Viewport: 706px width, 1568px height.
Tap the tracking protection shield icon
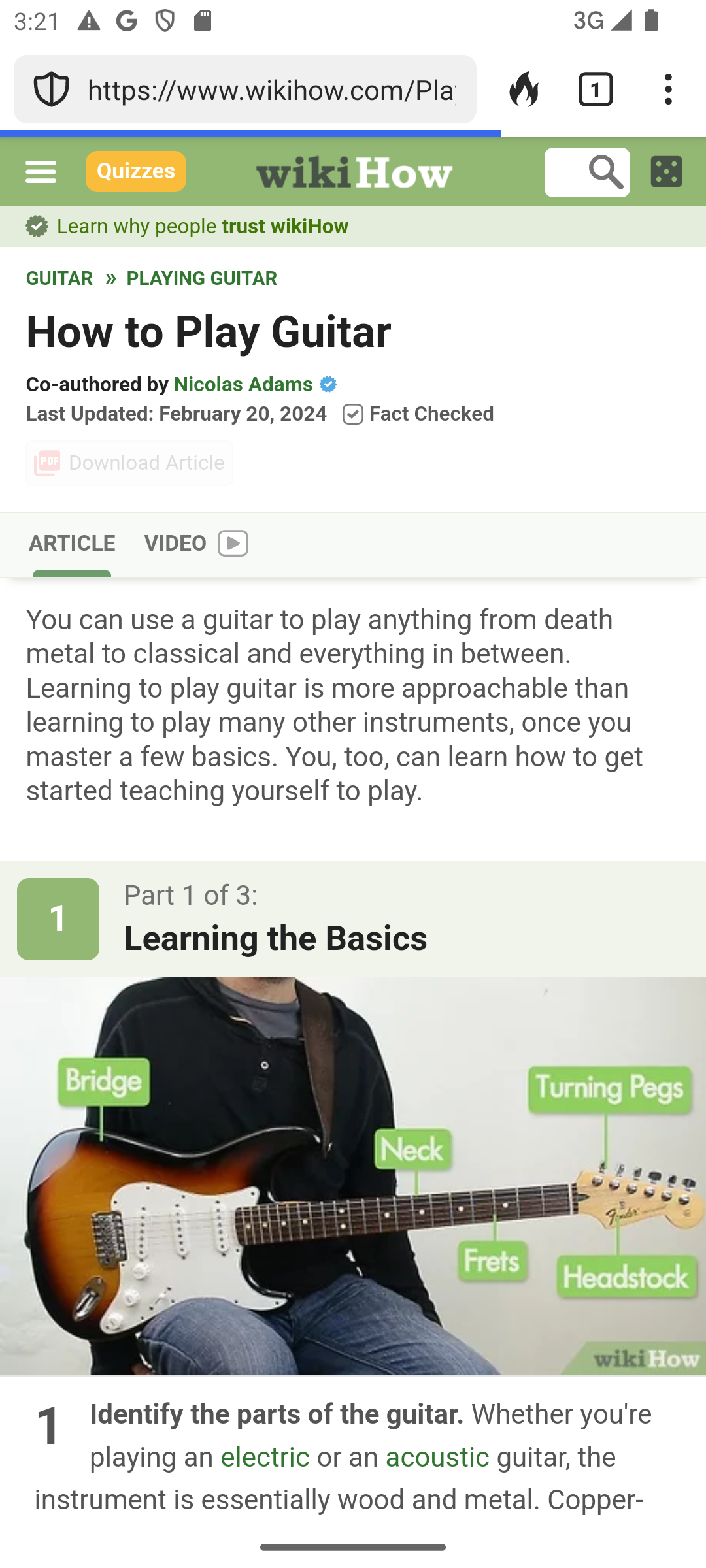tap(51, 90)
